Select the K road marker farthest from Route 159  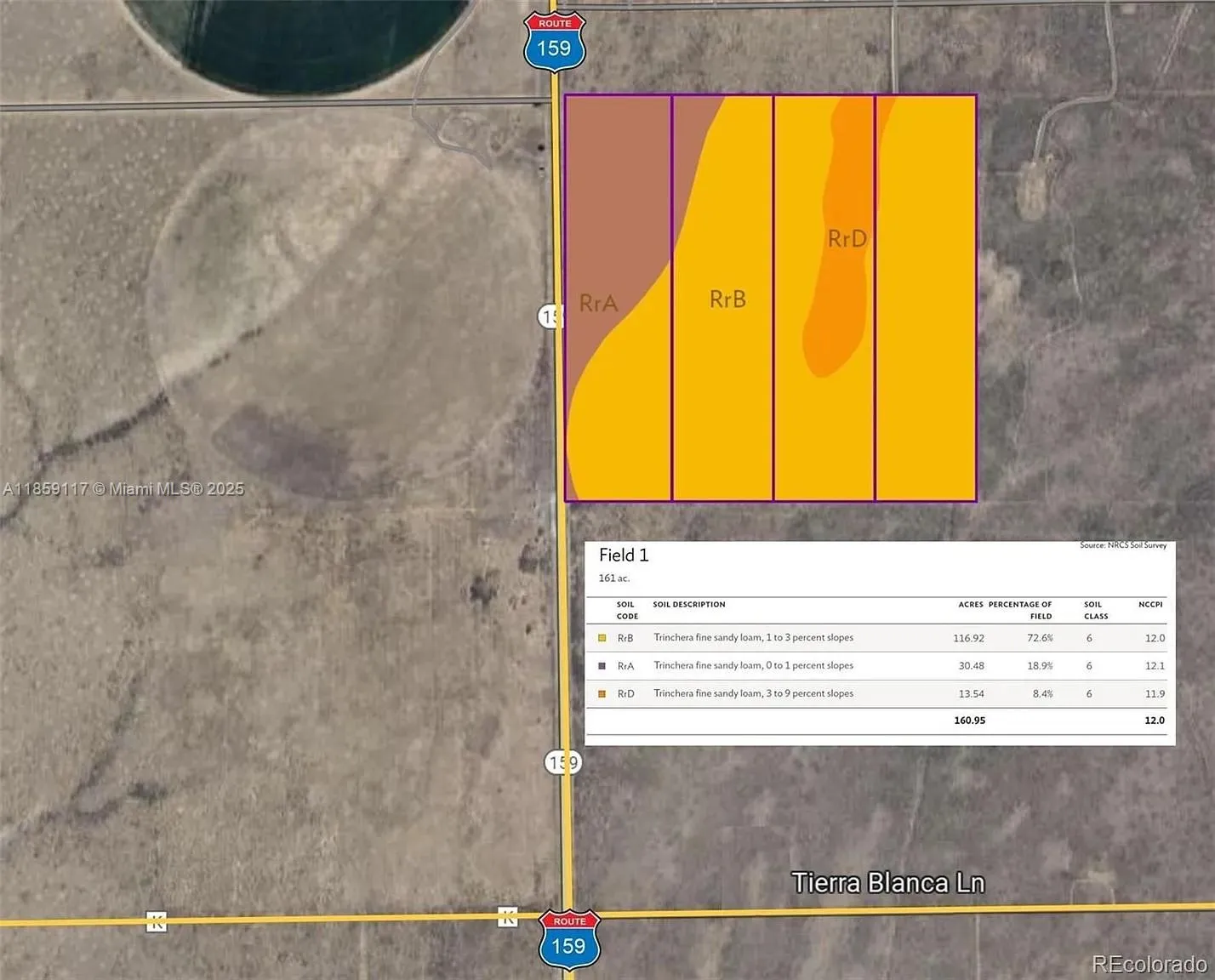coord(157,921)
